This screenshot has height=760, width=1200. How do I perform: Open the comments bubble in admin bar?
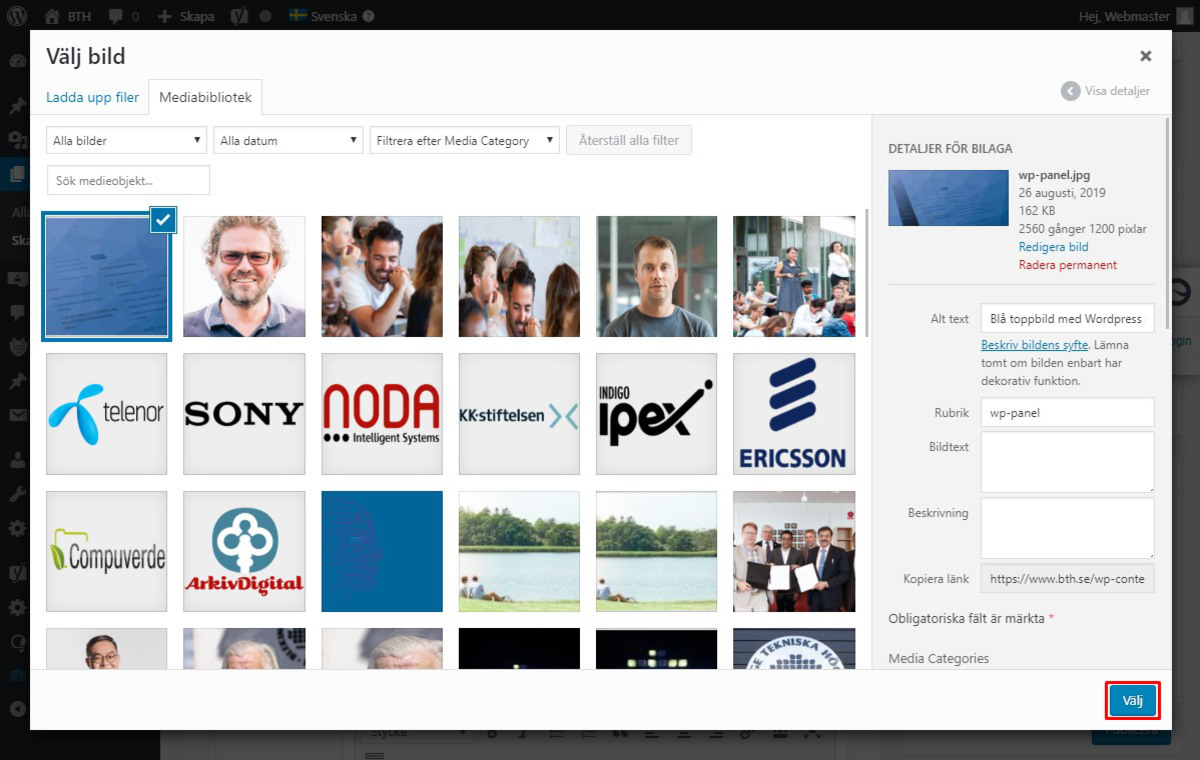pyautogui.click(x=121, y=16)
